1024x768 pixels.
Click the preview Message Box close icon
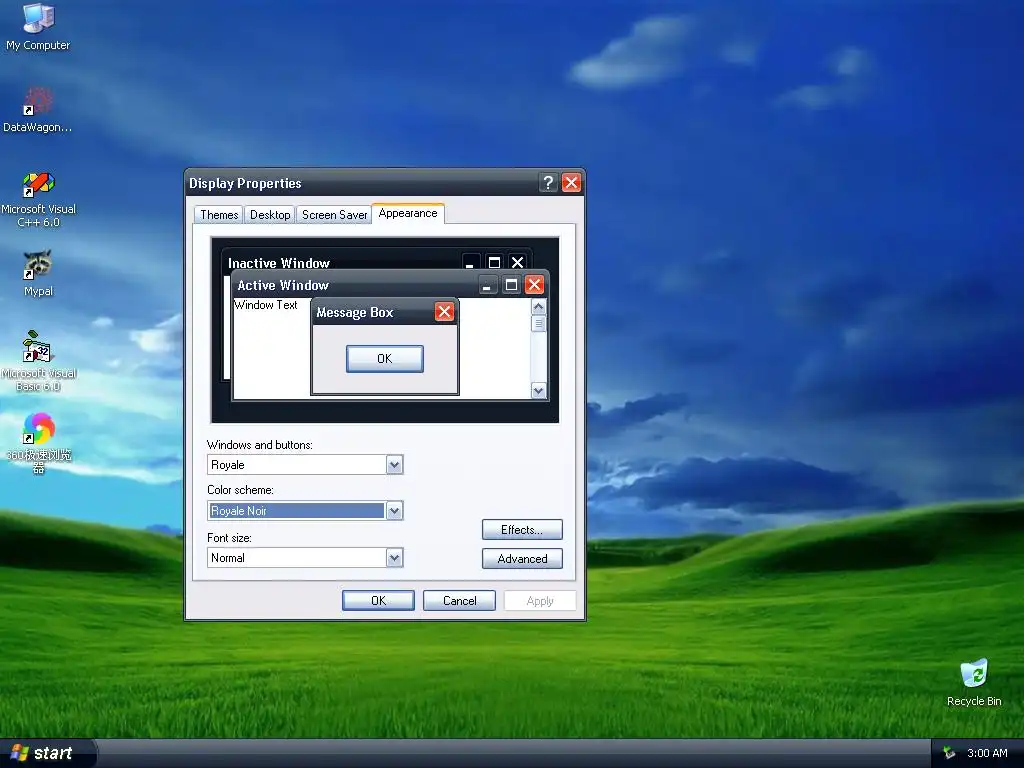444,312
